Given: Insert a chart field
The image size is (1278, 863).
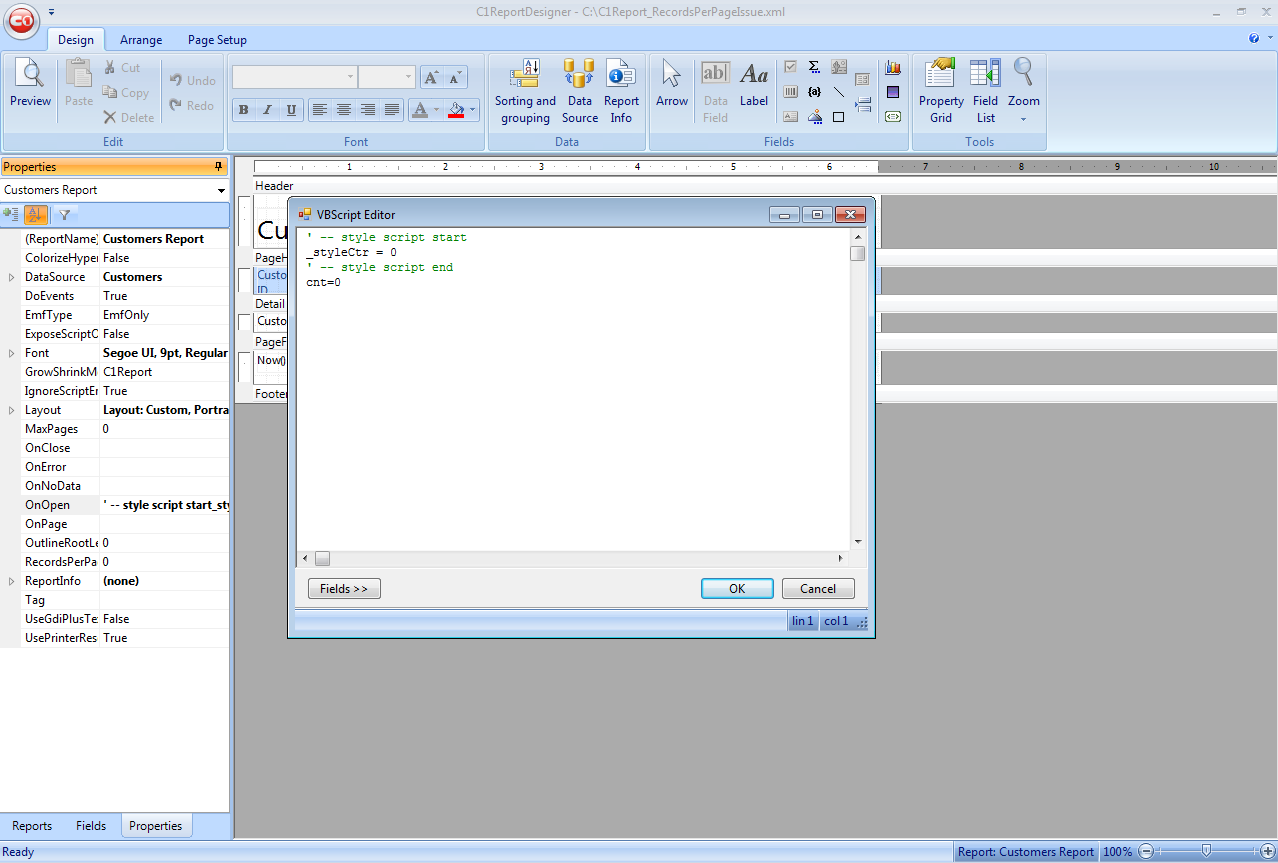Looking at the screenshot, I should tap(893, 67).
